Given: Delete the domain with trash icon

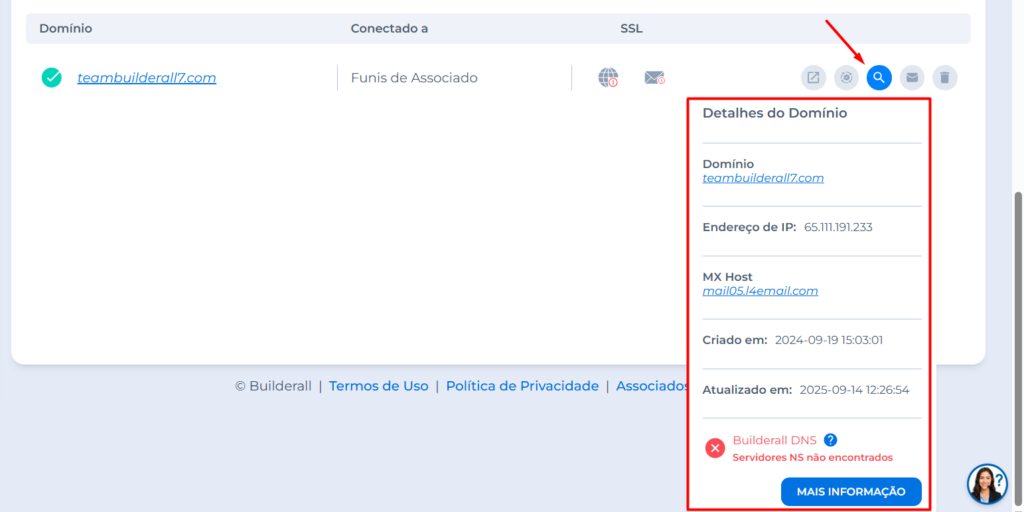Looking at the screenshot, I should (944, 77).
